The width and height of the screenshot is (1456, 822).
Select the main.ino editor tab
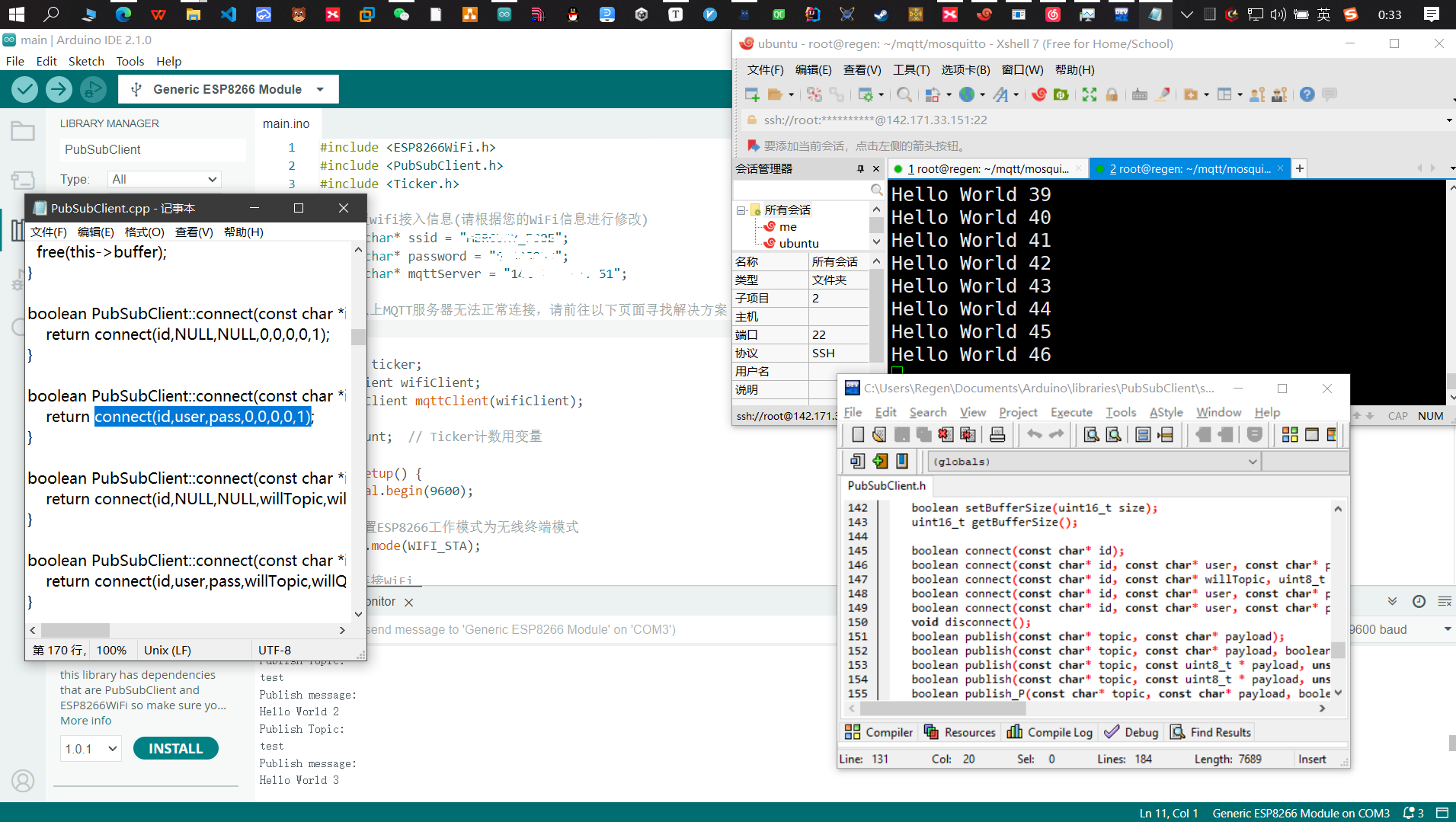click(286, 124)
